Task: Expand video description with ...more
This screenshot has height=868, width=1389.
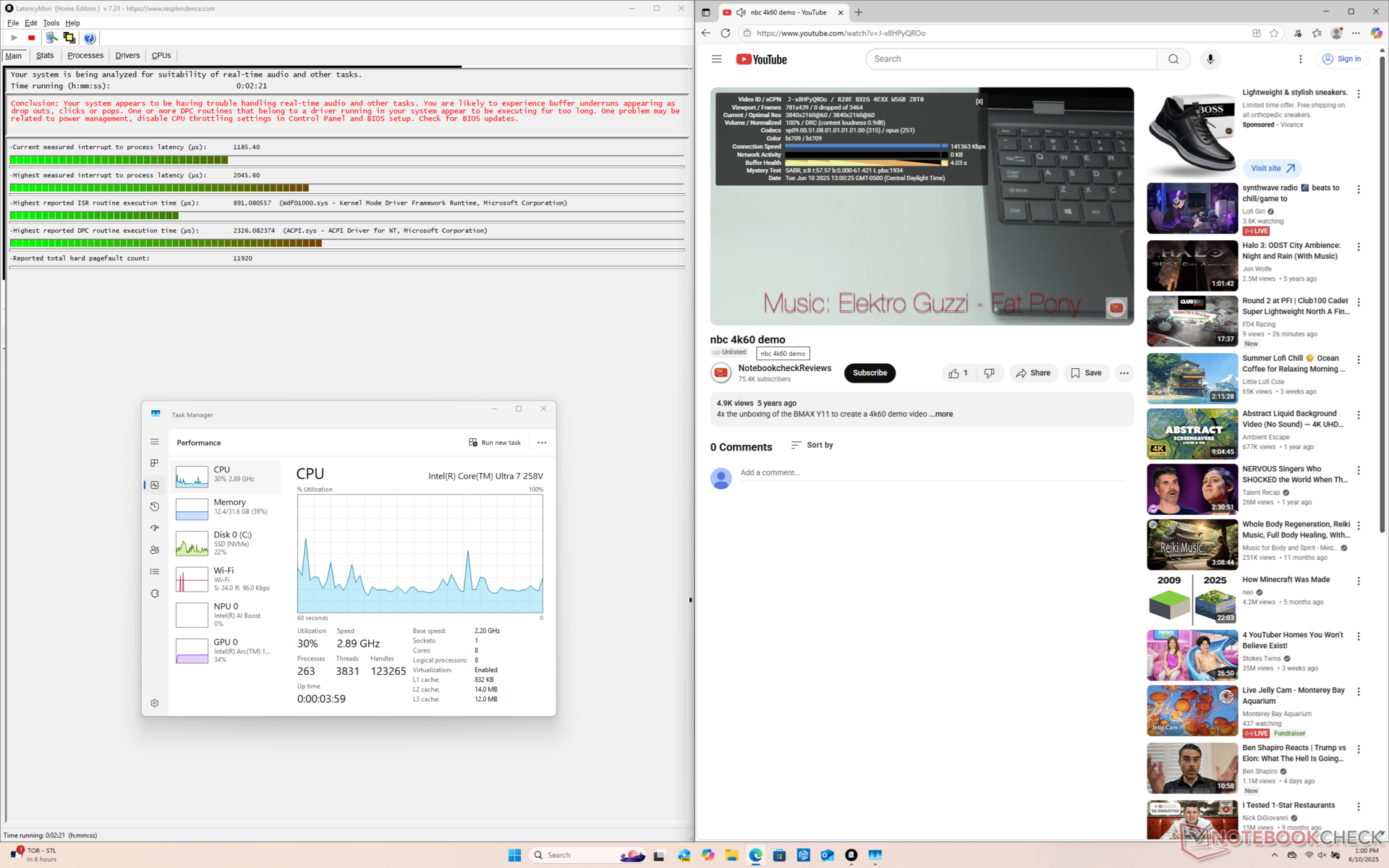Action: click(x=942, y=414)
